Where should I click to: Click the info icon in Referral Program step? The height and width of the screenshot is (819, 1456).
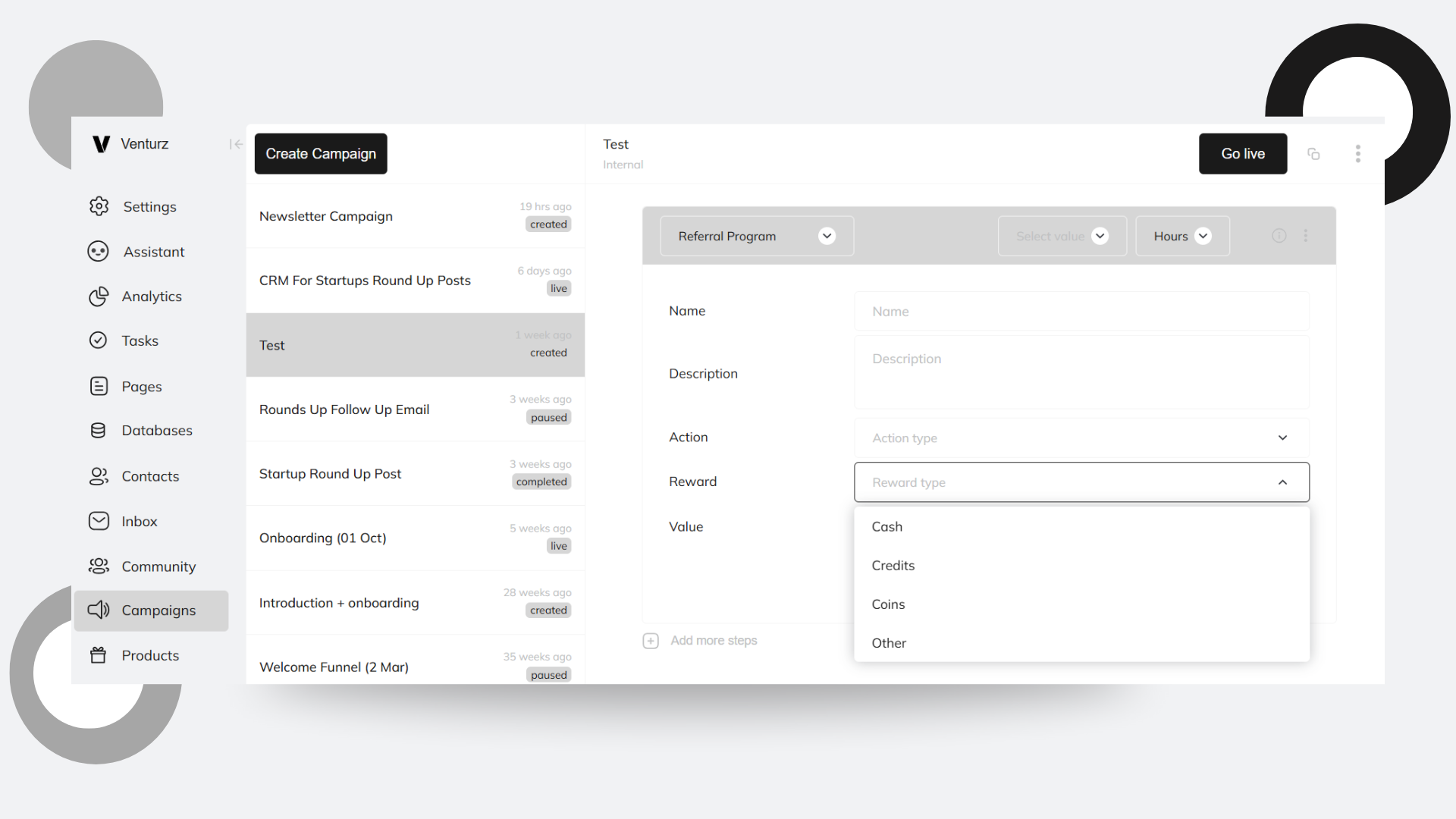(x=1279, y=235)
